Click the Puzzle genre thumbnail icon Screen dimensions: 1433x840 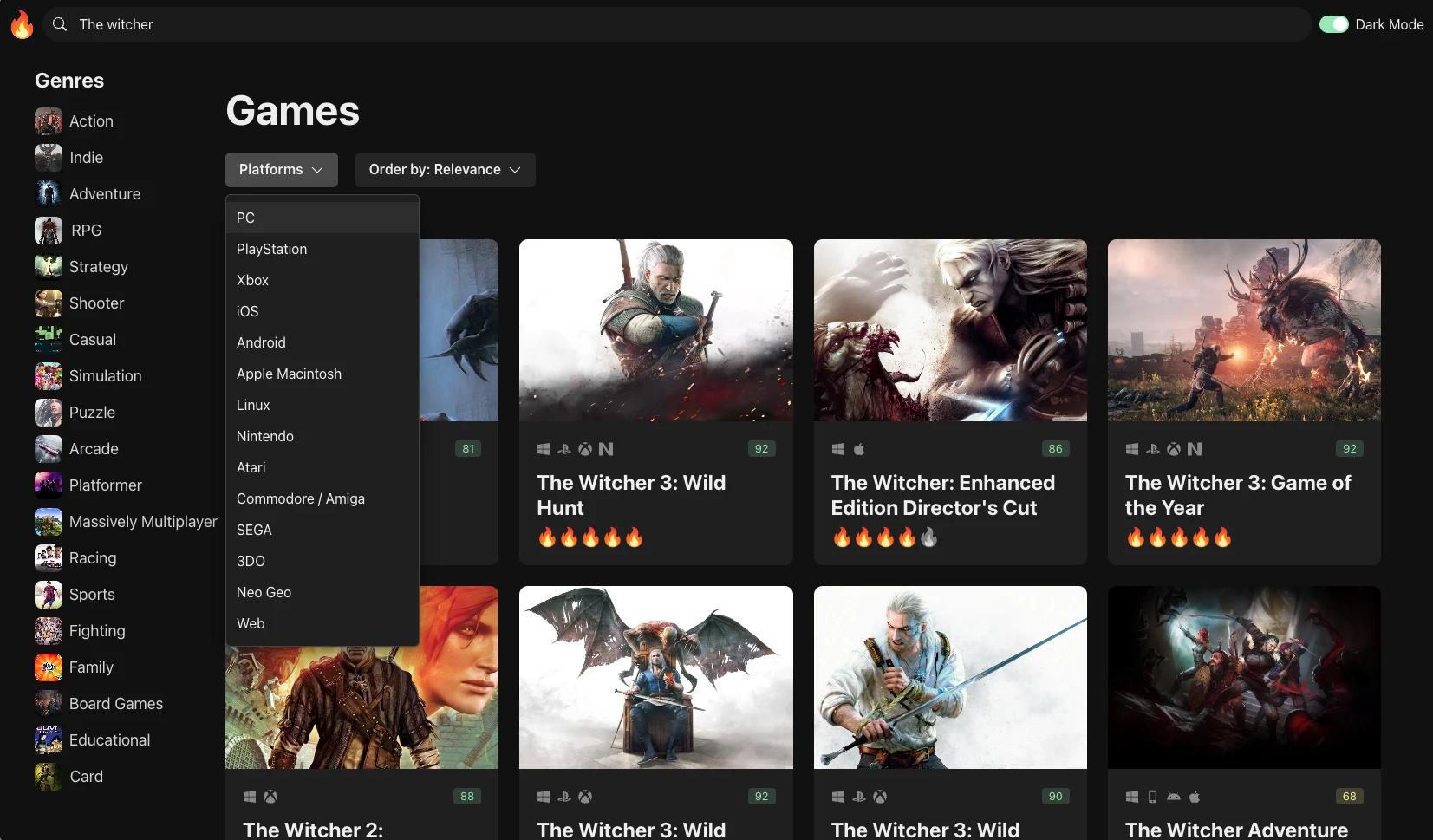tap(49, 413)
